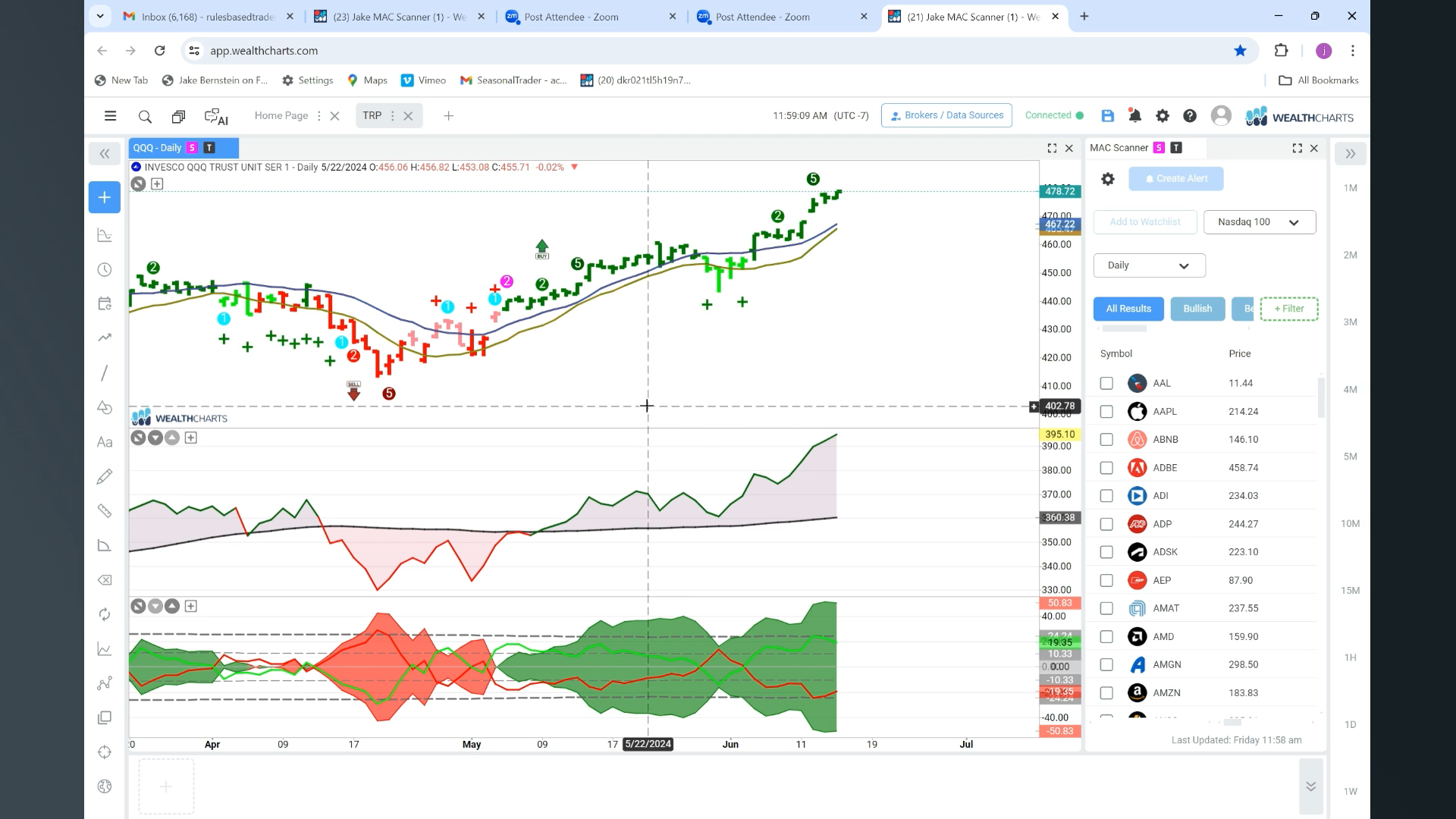Collapse the left sidebar double chevron
1456x819 pixels.
click(x=105, y=154)
